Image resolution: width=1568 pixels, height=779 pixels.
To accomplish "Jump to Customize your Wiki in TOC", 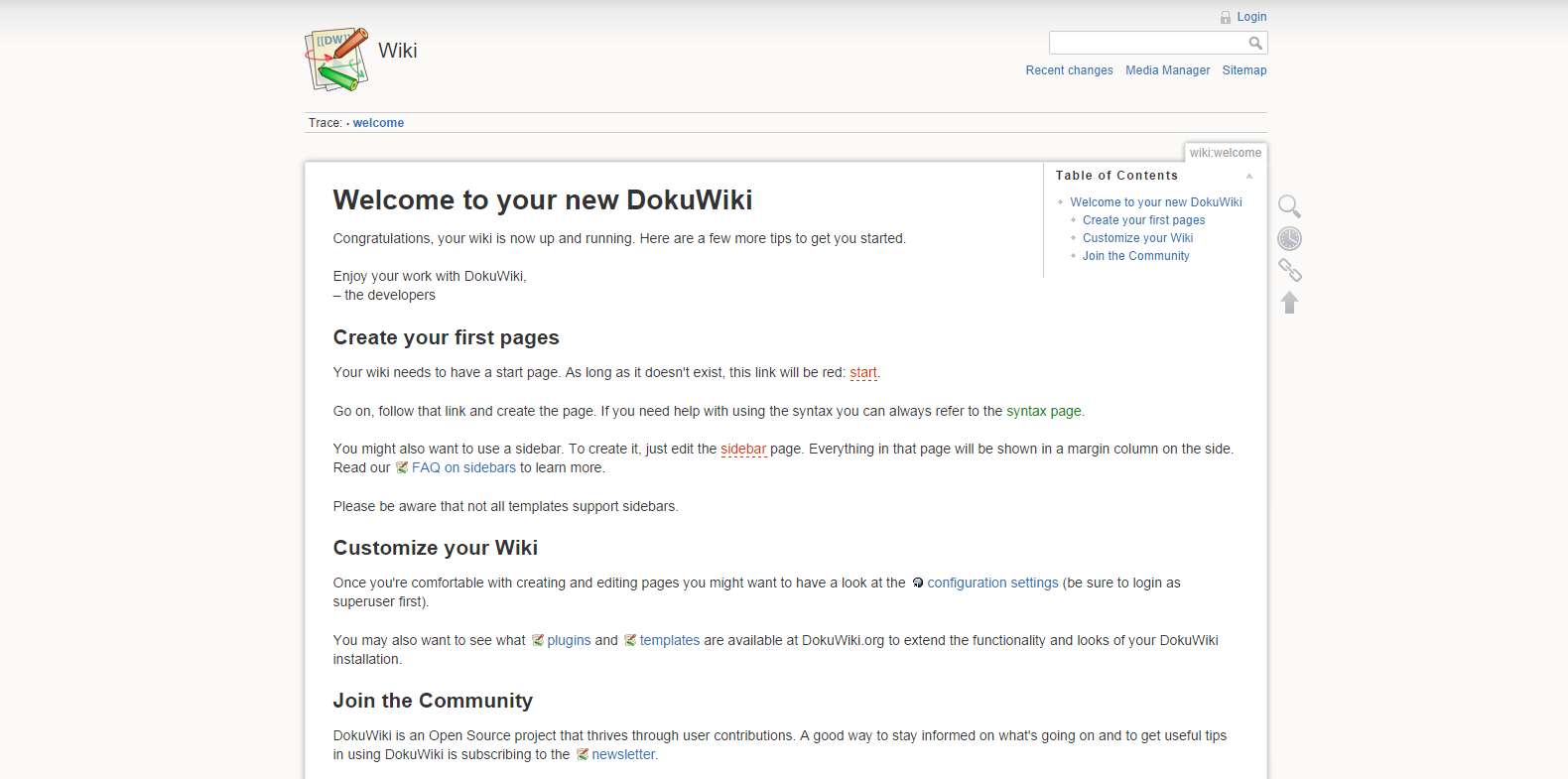I will click(1137, 238).
